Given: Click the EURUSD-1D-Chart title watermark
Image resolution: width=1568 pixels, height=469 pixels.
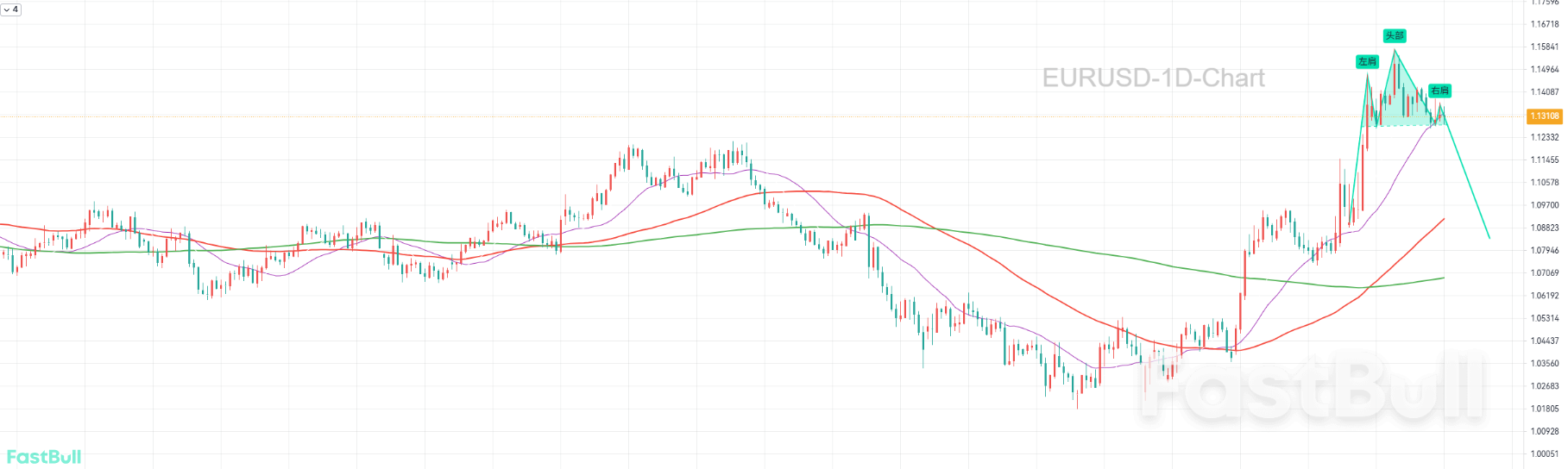Looking at the screenshot, I should (1153, 78).
